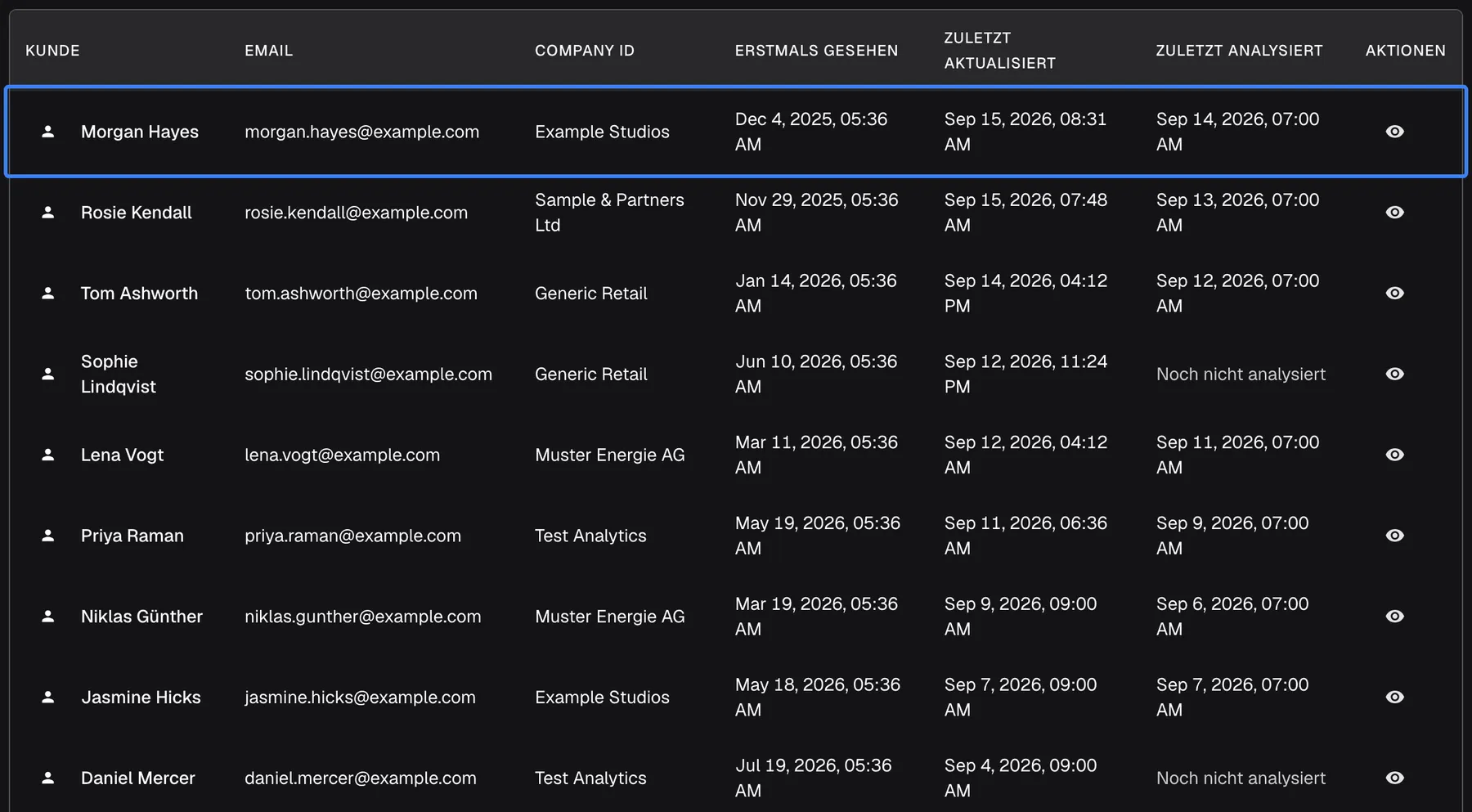Open view action for Rosie Kendall row
This screenshot has width=1472, height=812.
pyautogui.click(x=1394, y=213)
